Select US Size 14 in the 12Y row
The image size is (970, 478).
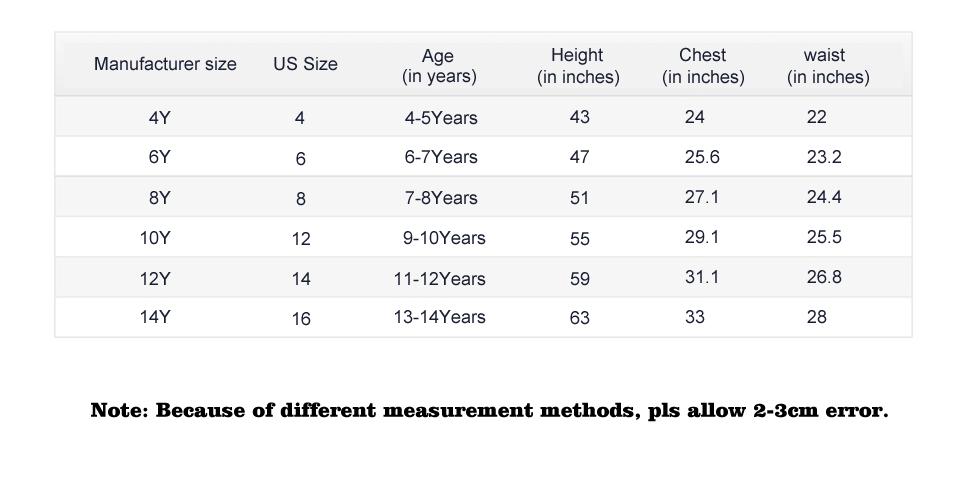click(301, 279)
